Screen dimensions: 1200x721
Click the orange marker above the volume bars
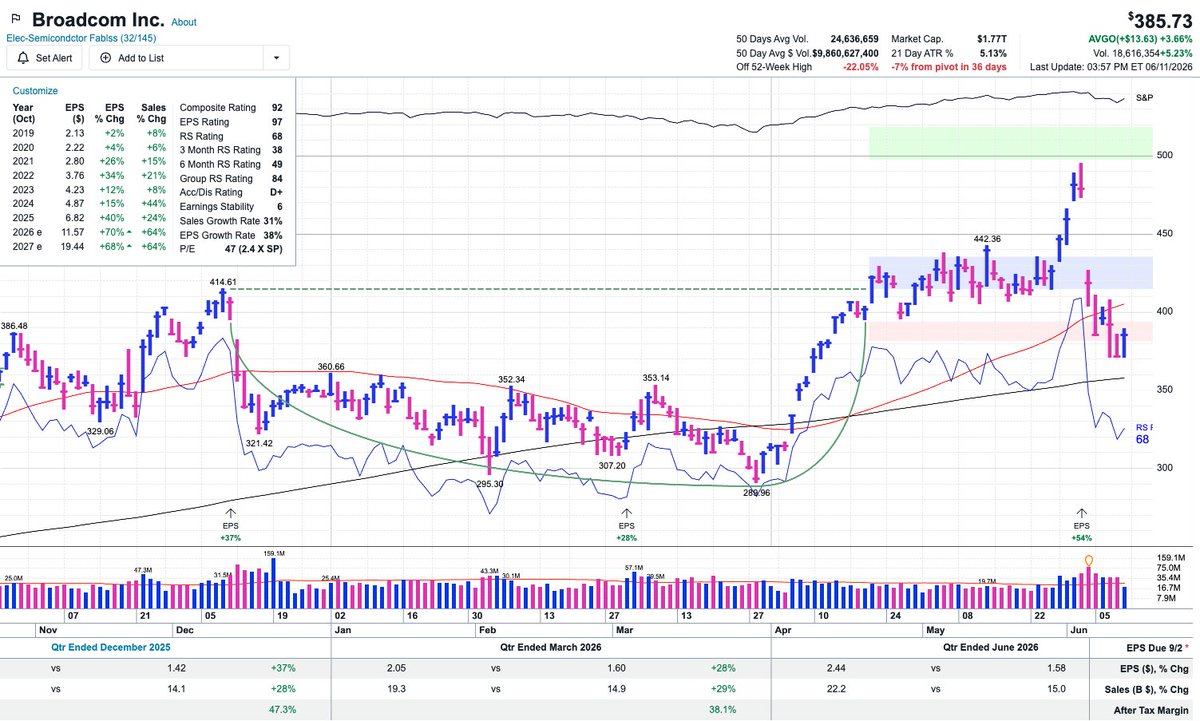1089,560
